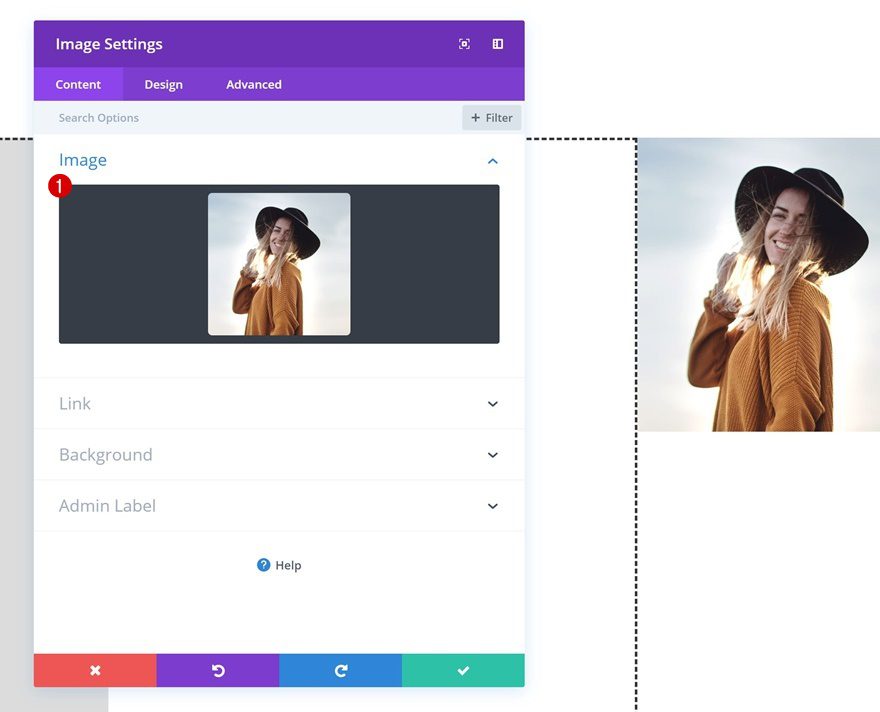Expand the Admin Label section
Screen dimensions: 880x712
tap(492, 505)
